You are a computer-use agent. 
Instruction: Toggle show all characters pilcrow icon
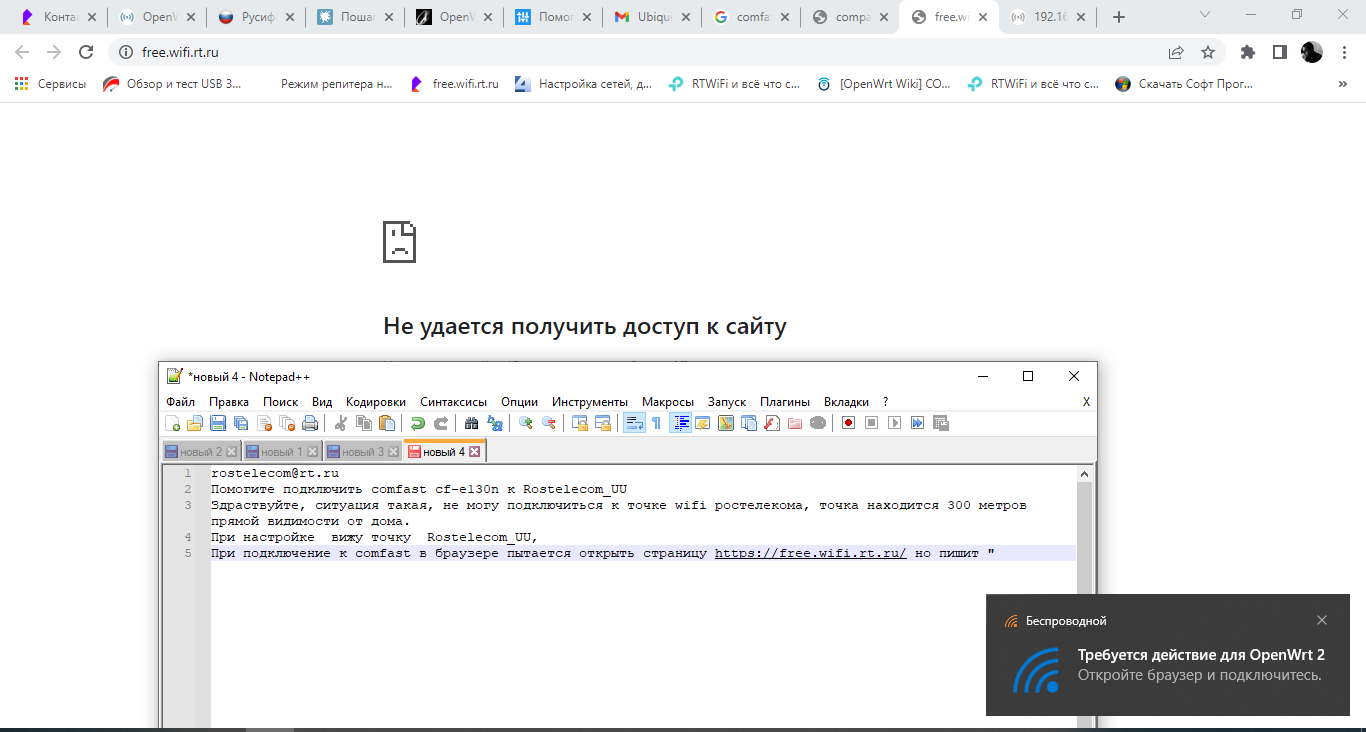tap(656, 423)
